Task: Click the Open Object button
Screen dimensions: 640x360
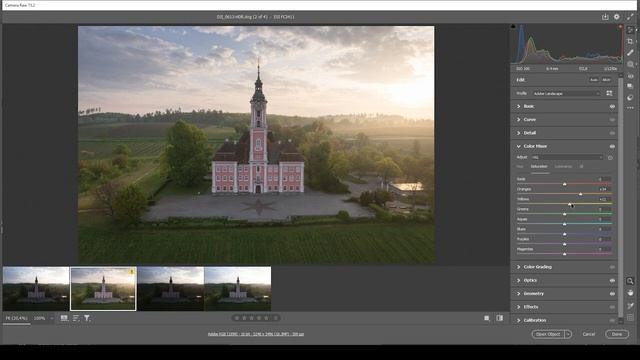Action: [x=548, y=334]
